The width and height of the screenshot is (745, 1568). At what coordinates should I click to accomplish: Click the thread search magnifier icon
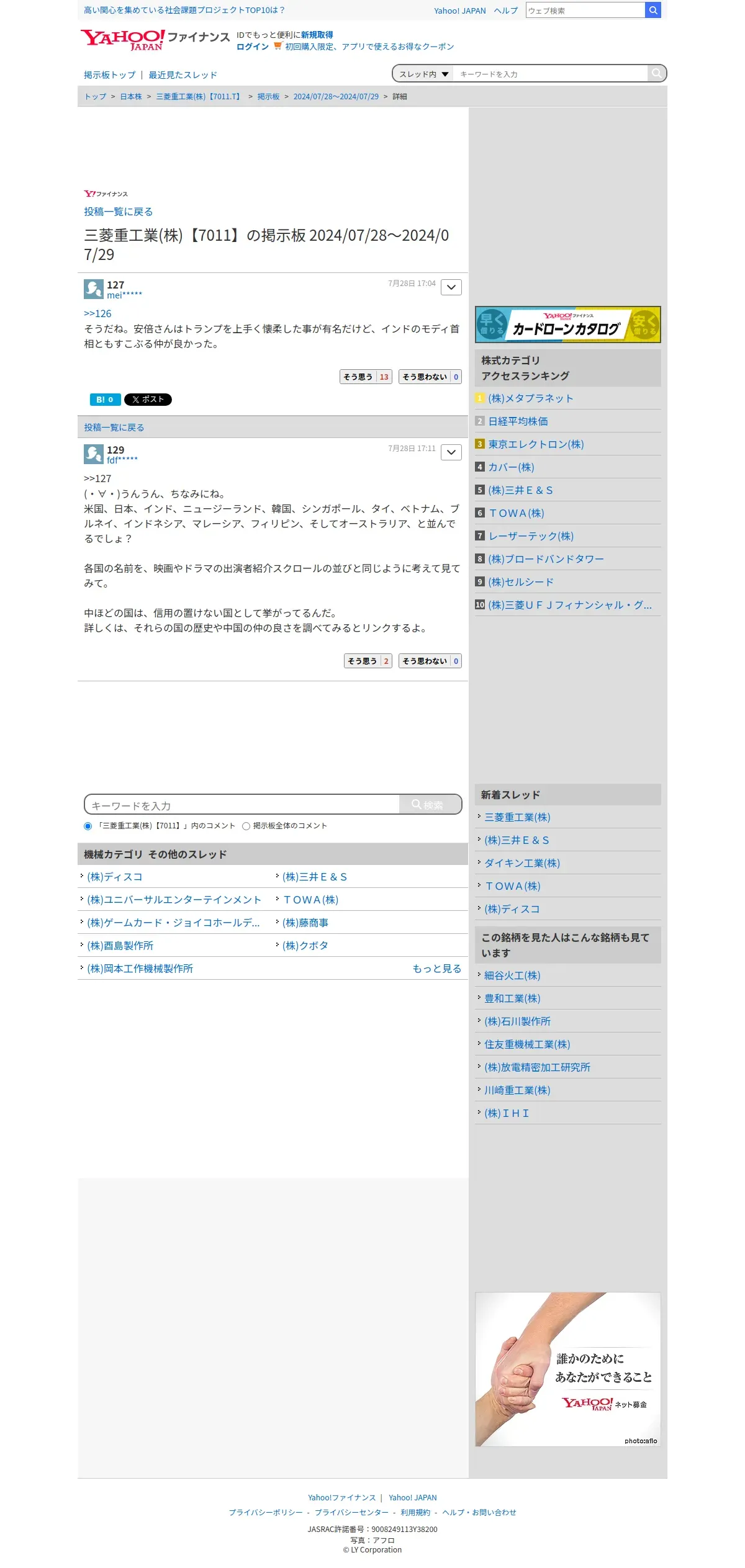tap(656, 73)
